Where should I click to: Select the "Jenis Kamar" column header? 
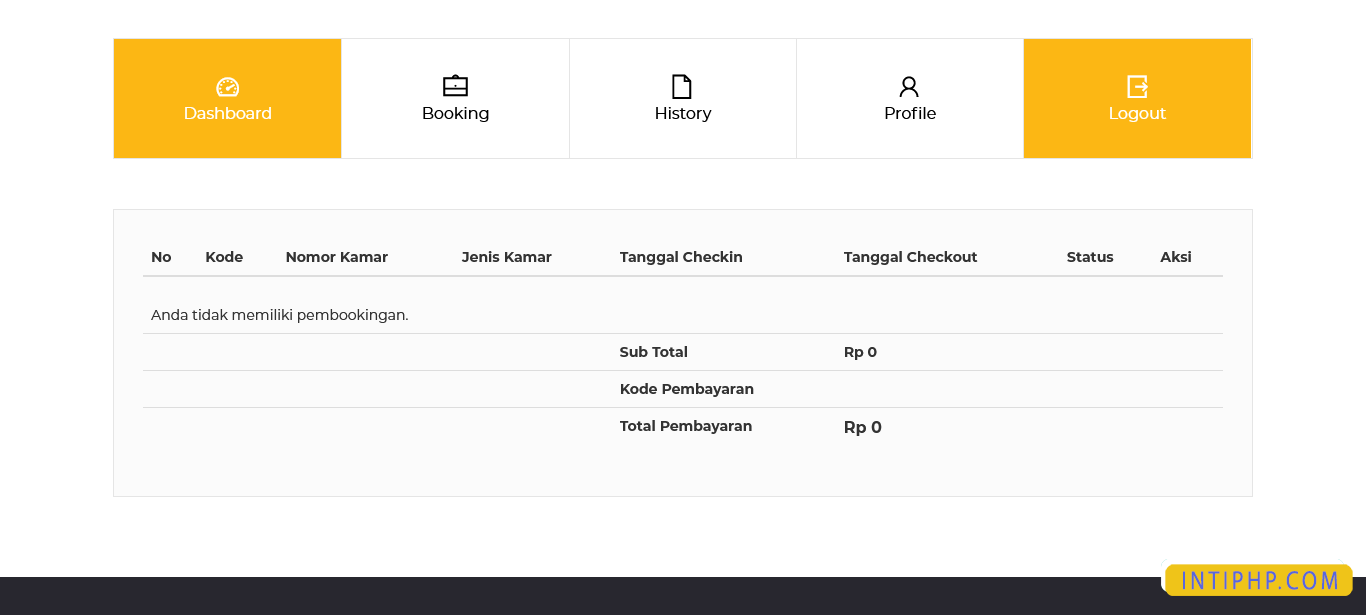[x=506, y=257]
